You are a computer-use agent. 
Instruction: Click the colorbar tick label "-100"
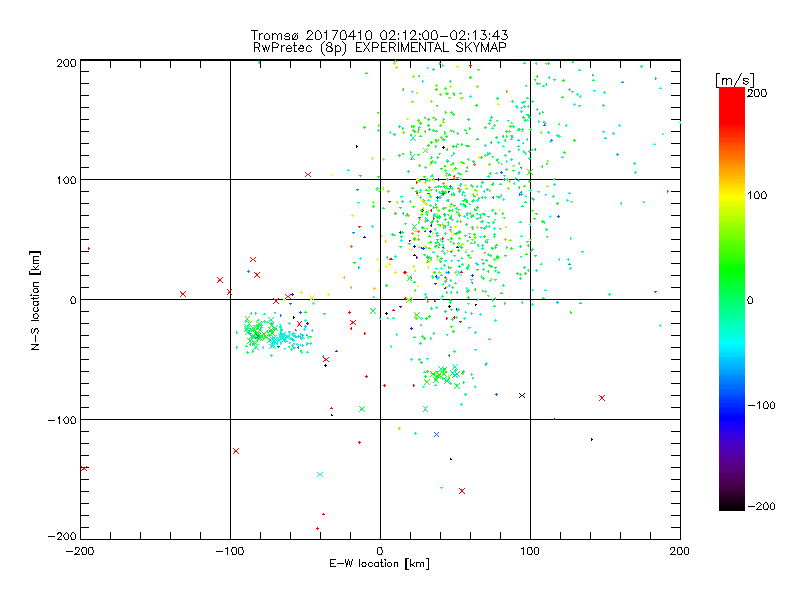tap(761, 405)
